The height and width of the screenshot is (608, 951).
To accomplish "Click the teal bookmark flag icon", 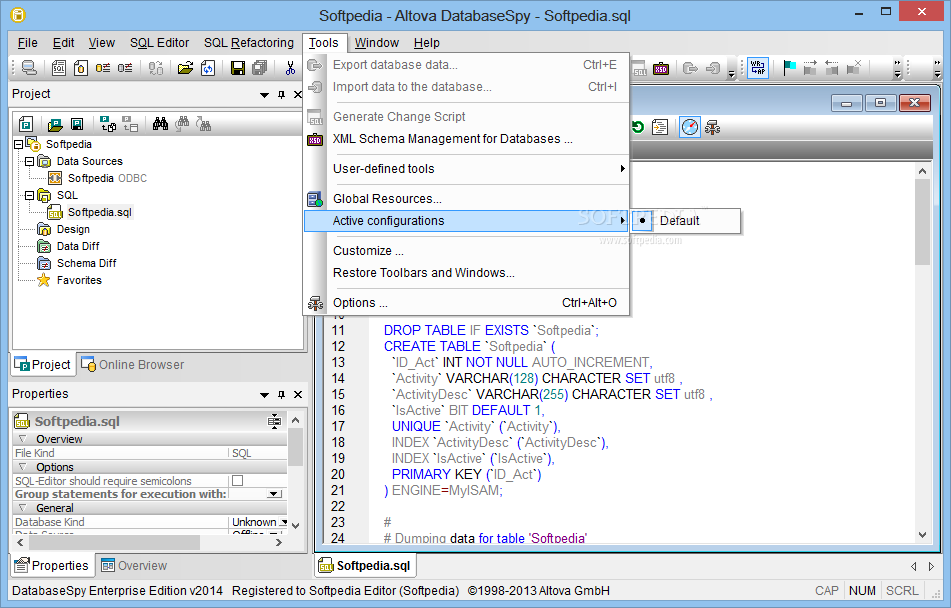I will pos(789,67).
